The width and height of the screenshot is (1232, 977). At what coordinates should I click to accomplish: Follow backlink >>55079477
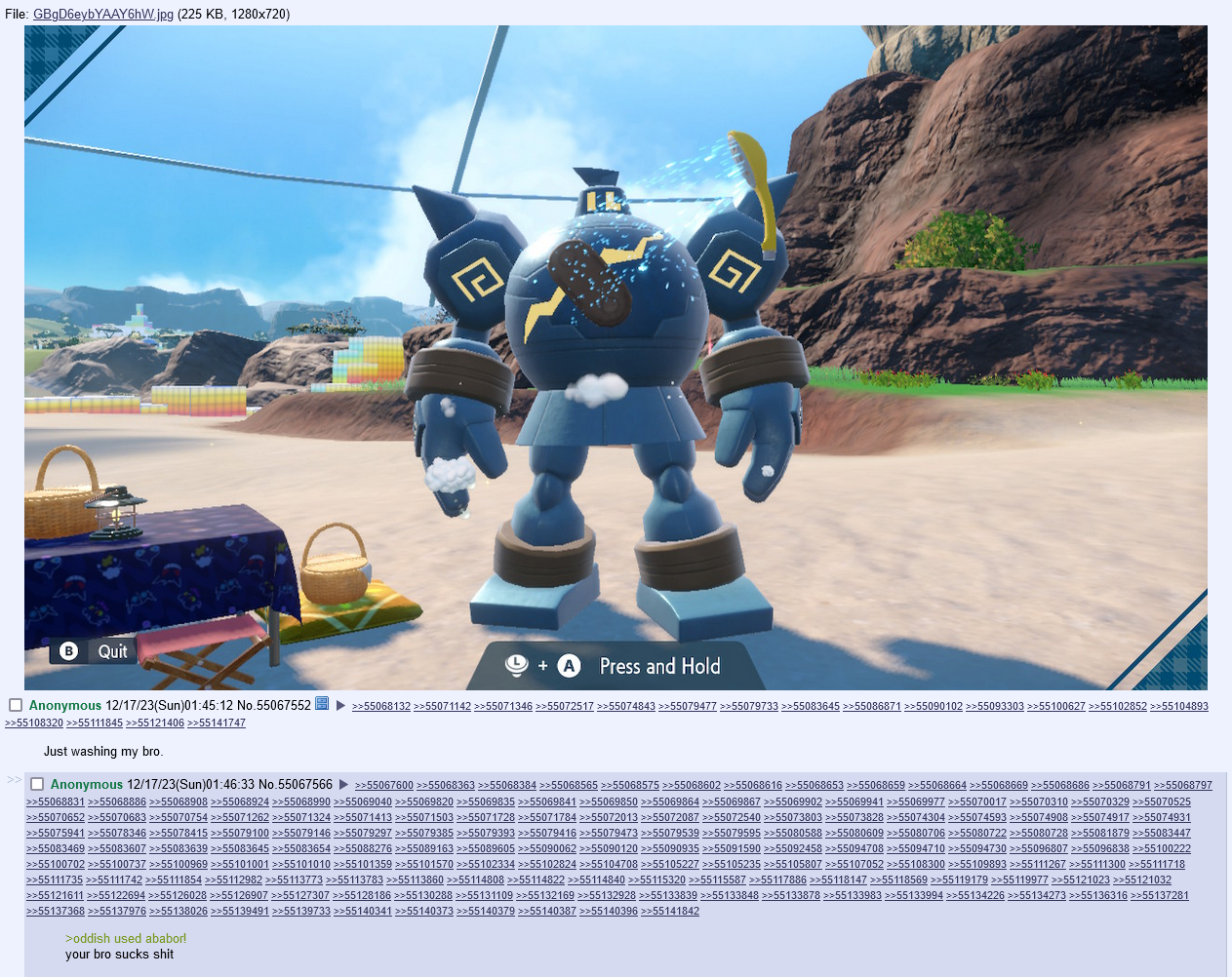[688, 706]
